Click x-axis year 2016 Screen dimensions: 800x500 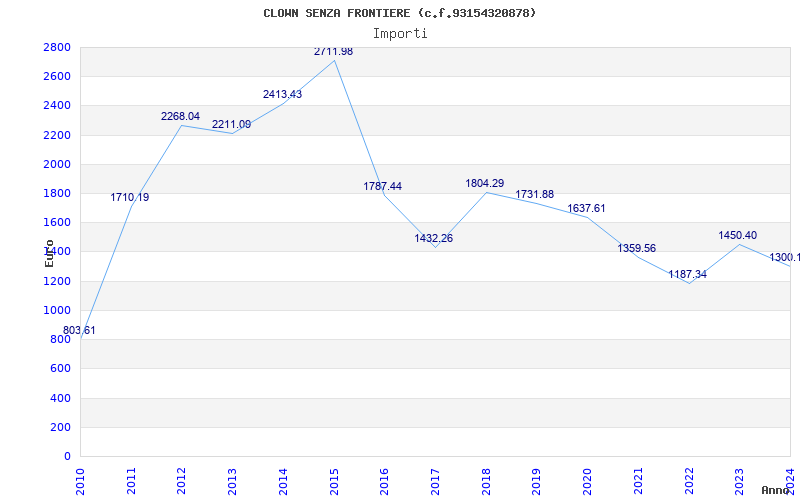point(384,482)
